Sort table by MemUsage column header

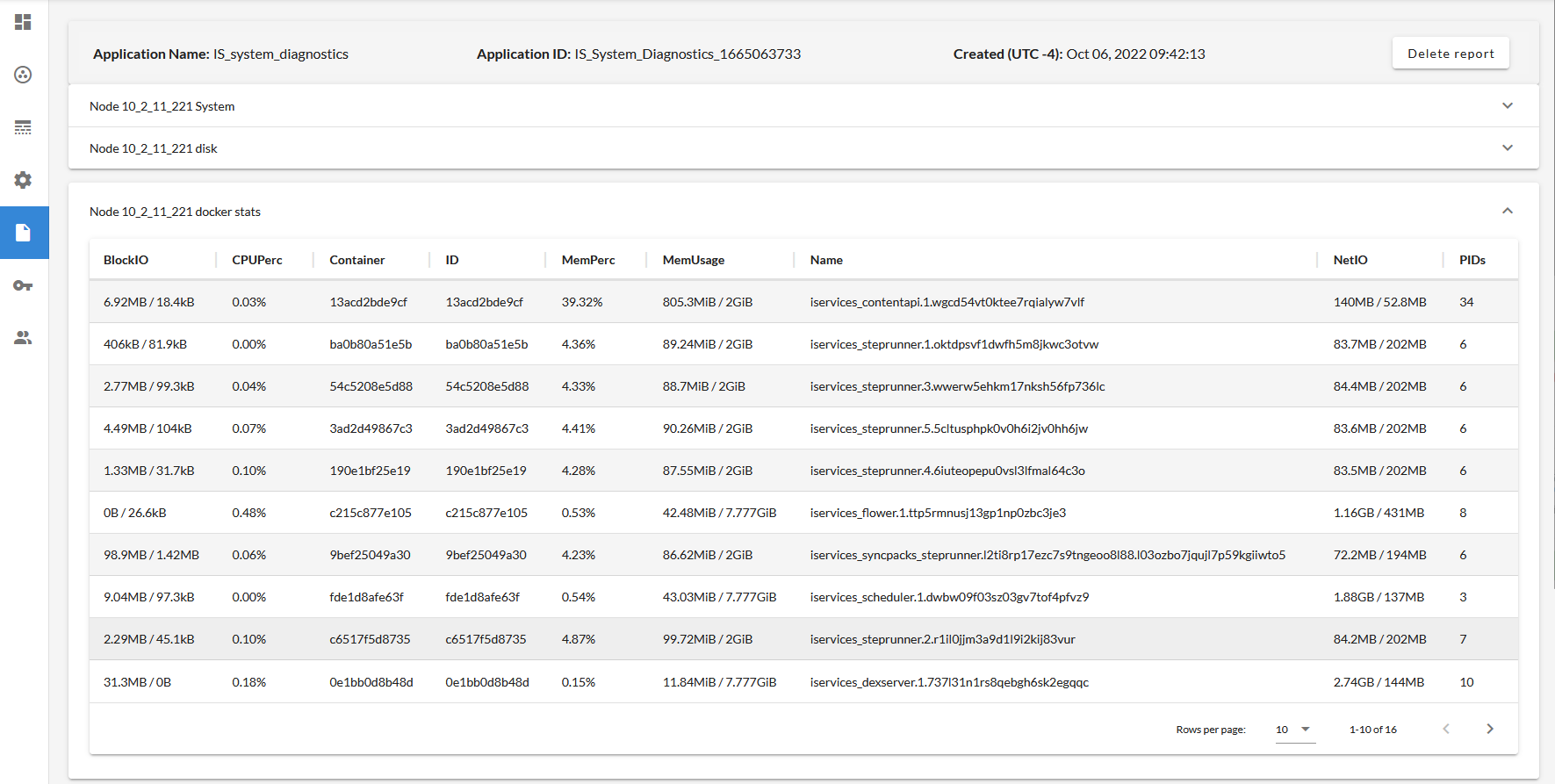coord(693,260)
